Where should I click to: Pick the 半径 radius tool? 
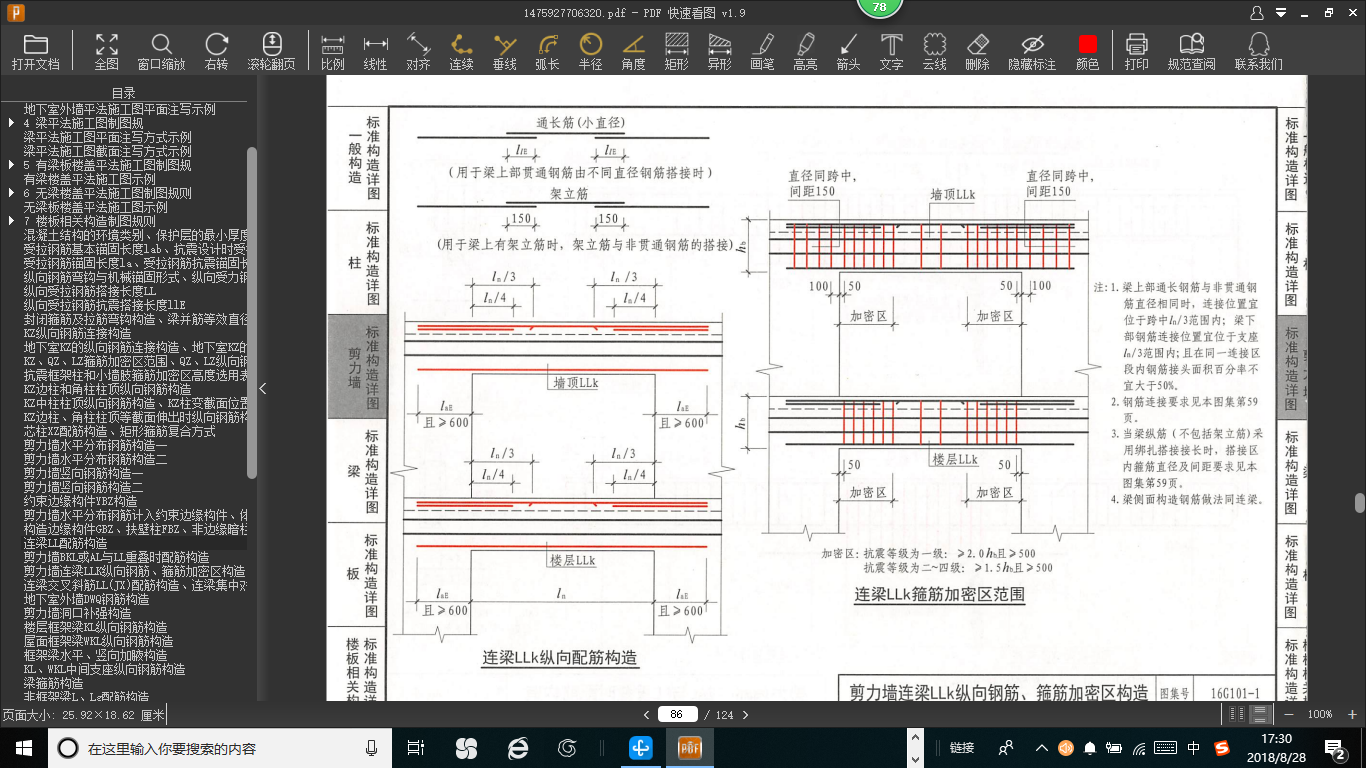point(591,51)
